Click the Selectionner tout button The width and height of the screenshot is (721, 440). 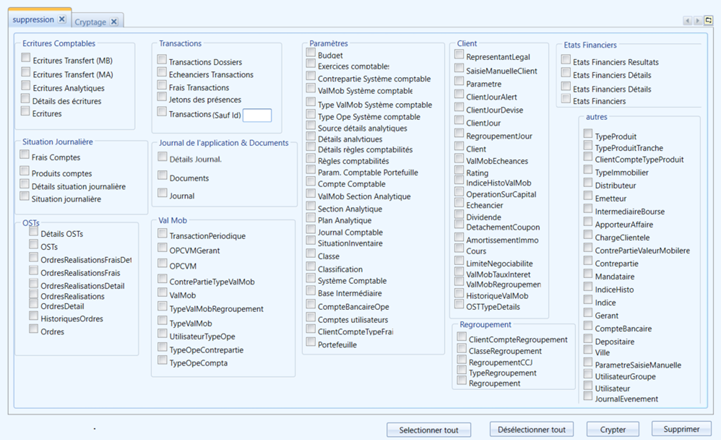click(x=429, y=430)
